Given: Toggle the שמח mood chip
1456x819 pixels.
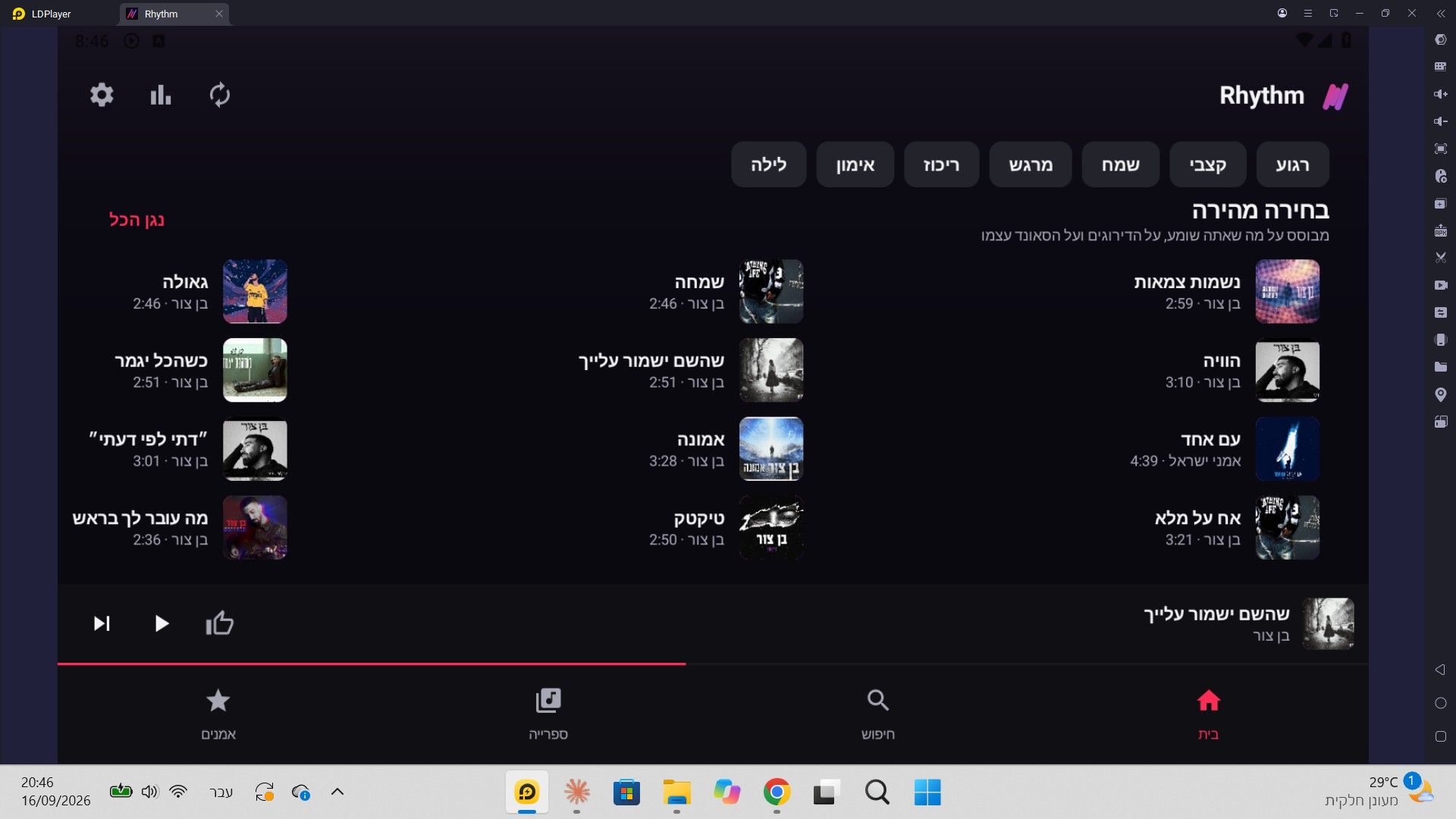Looking at the screenshot, I should pyautogui.click(x=1121, y=165).
